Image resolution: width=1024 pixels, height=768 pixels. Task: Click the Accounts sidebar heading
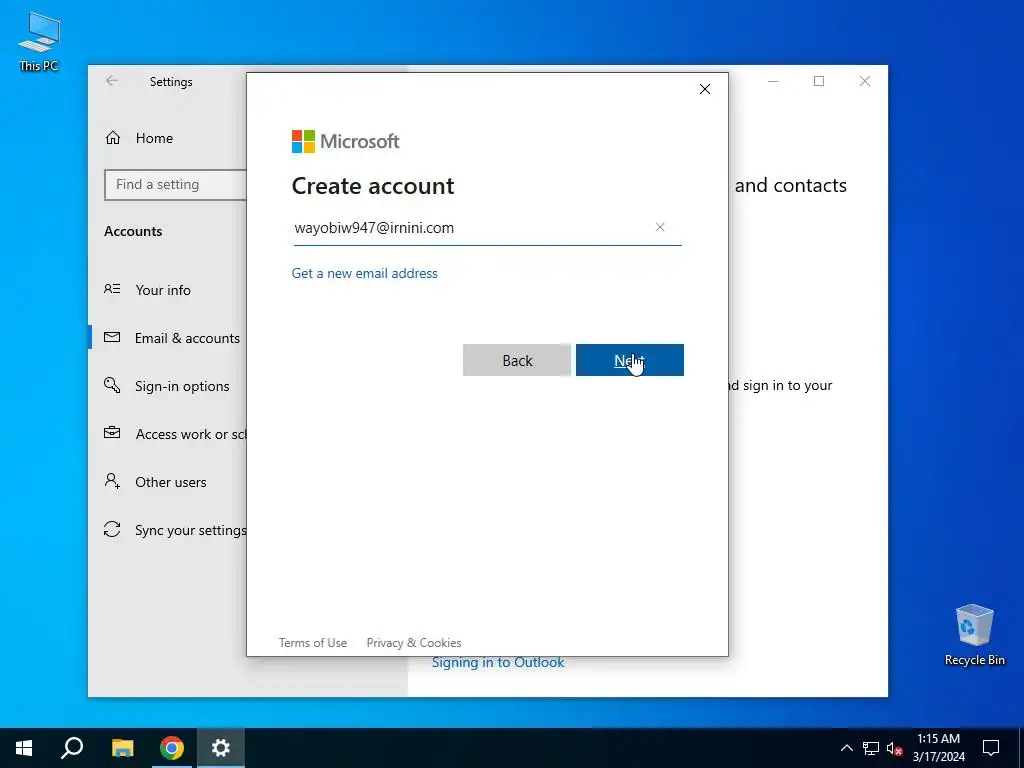pos(133,231)
